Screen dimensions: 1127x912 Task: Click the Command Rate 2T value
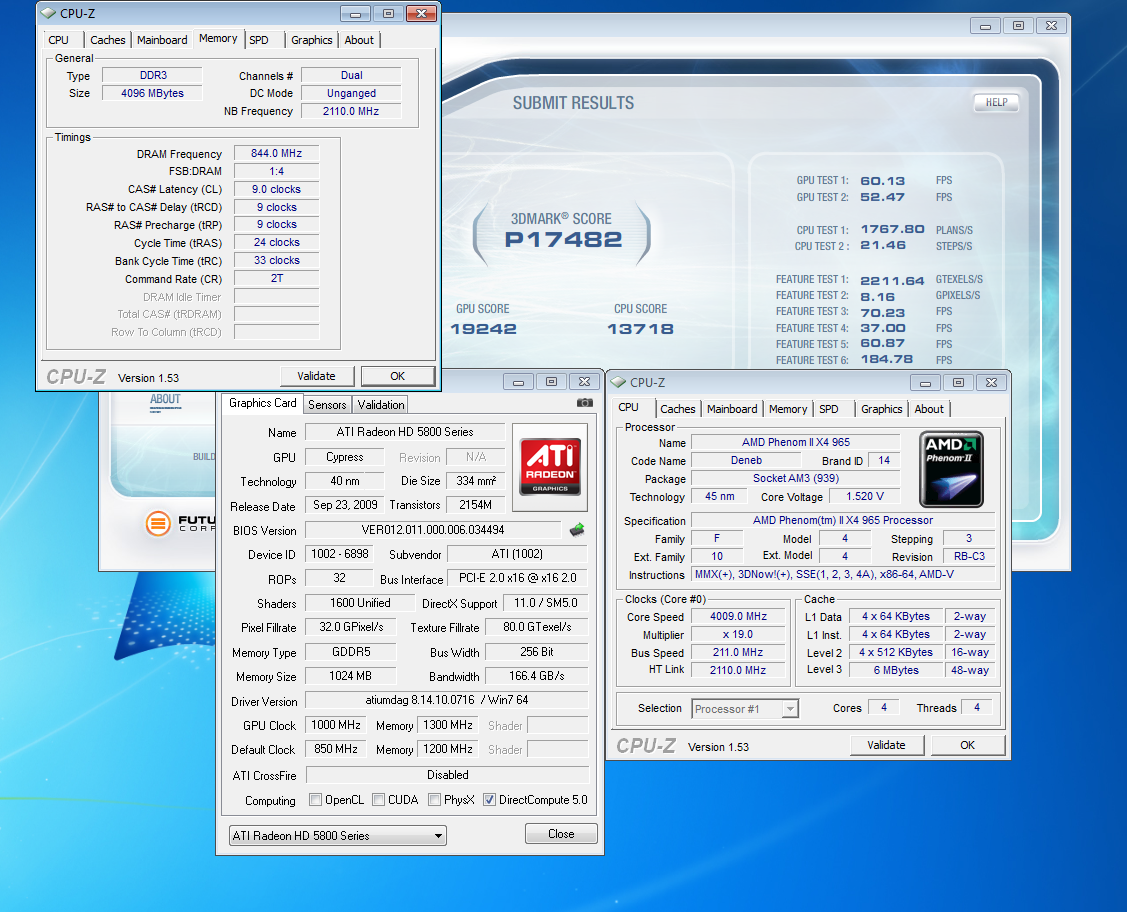[276, 278]
